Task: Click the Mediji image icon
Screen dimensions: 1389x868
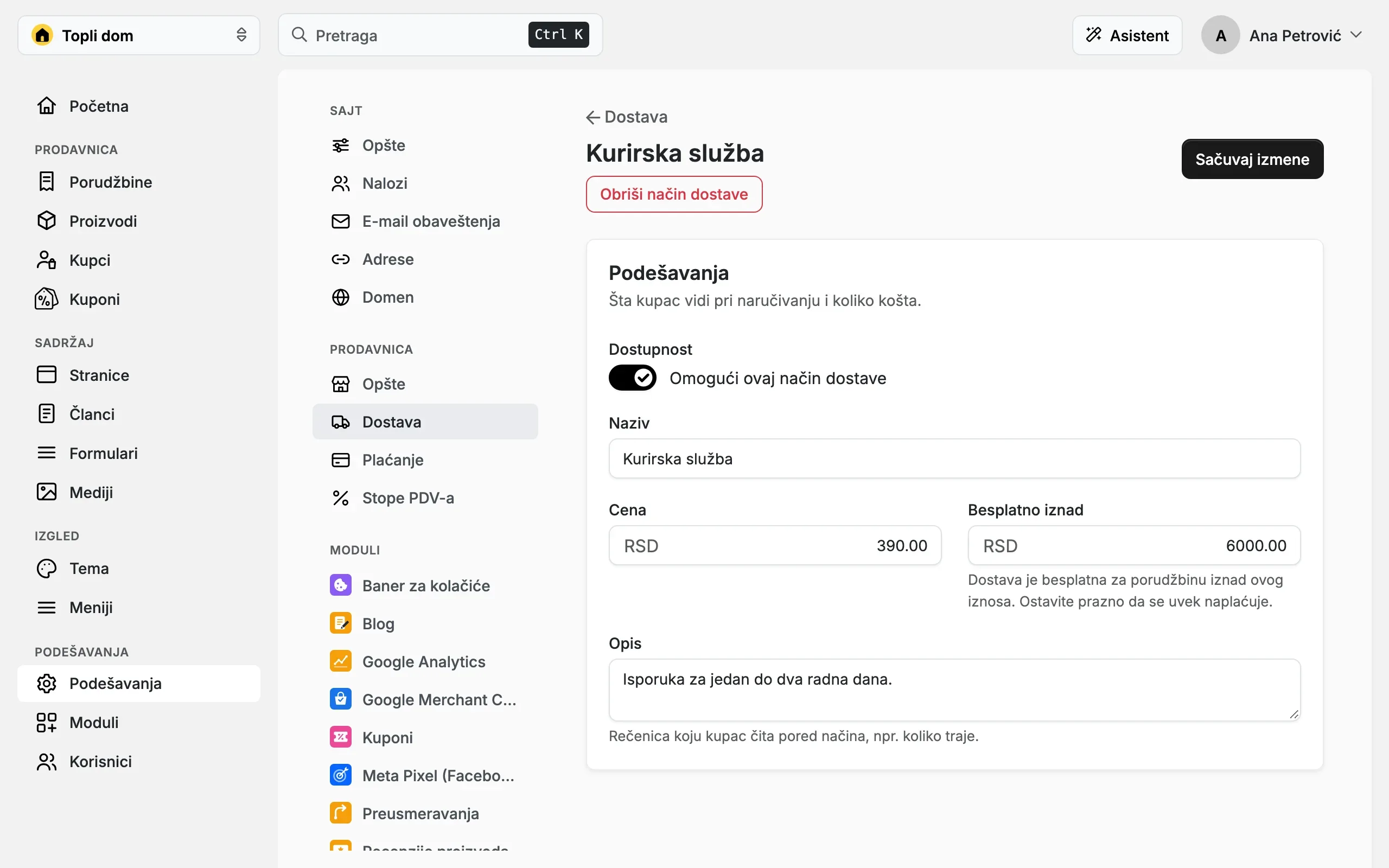Action: pos(47,492)
